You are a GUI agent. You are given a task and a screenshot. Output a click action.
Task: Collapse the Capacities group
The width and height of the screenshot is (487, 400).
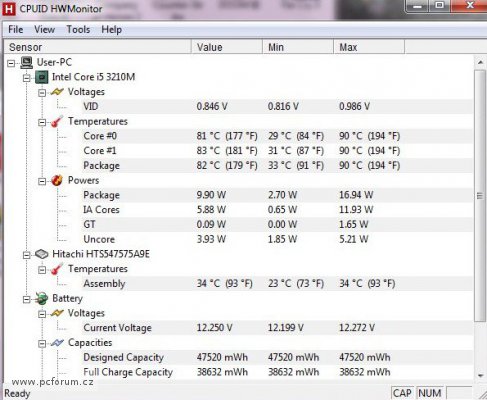pos(42,343)
